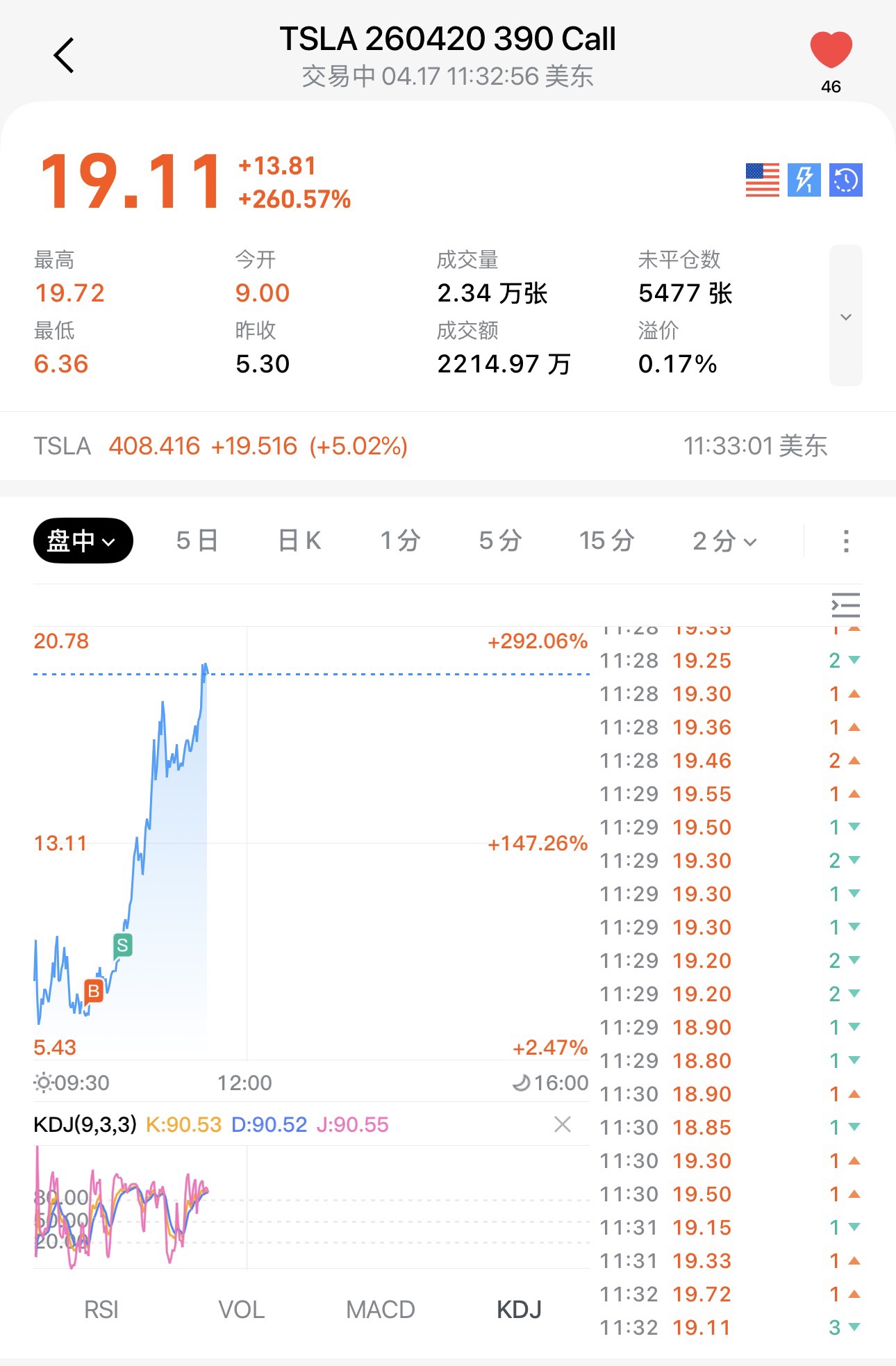Tap the blue history clock icon

pyautogui.click(x=845, y=180)
